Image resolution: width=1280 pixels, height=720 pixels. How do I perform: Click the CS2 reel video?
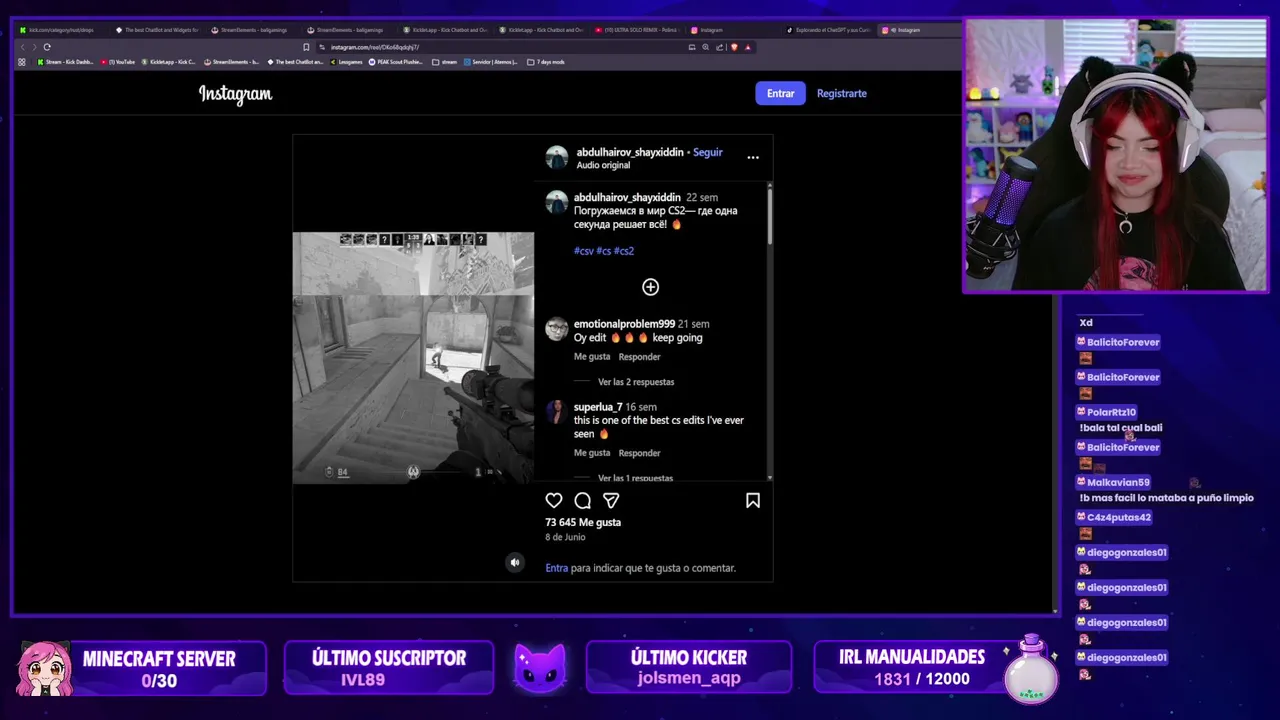coord(413,358)
